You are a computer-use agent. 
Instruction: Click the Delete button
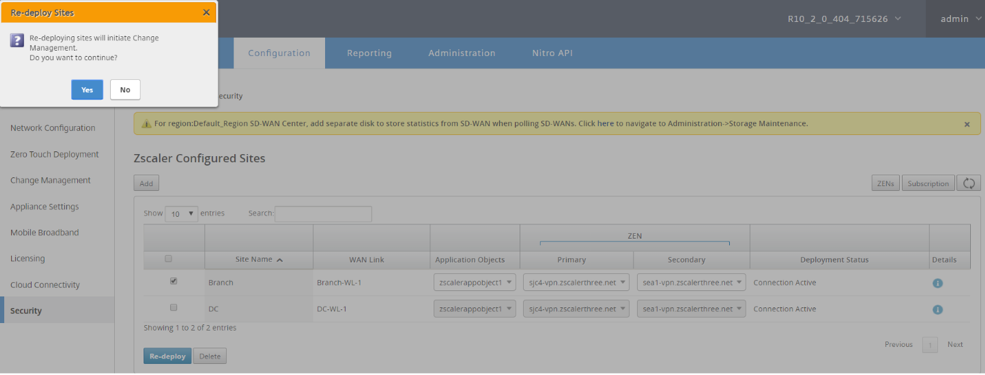pos(210,356)
